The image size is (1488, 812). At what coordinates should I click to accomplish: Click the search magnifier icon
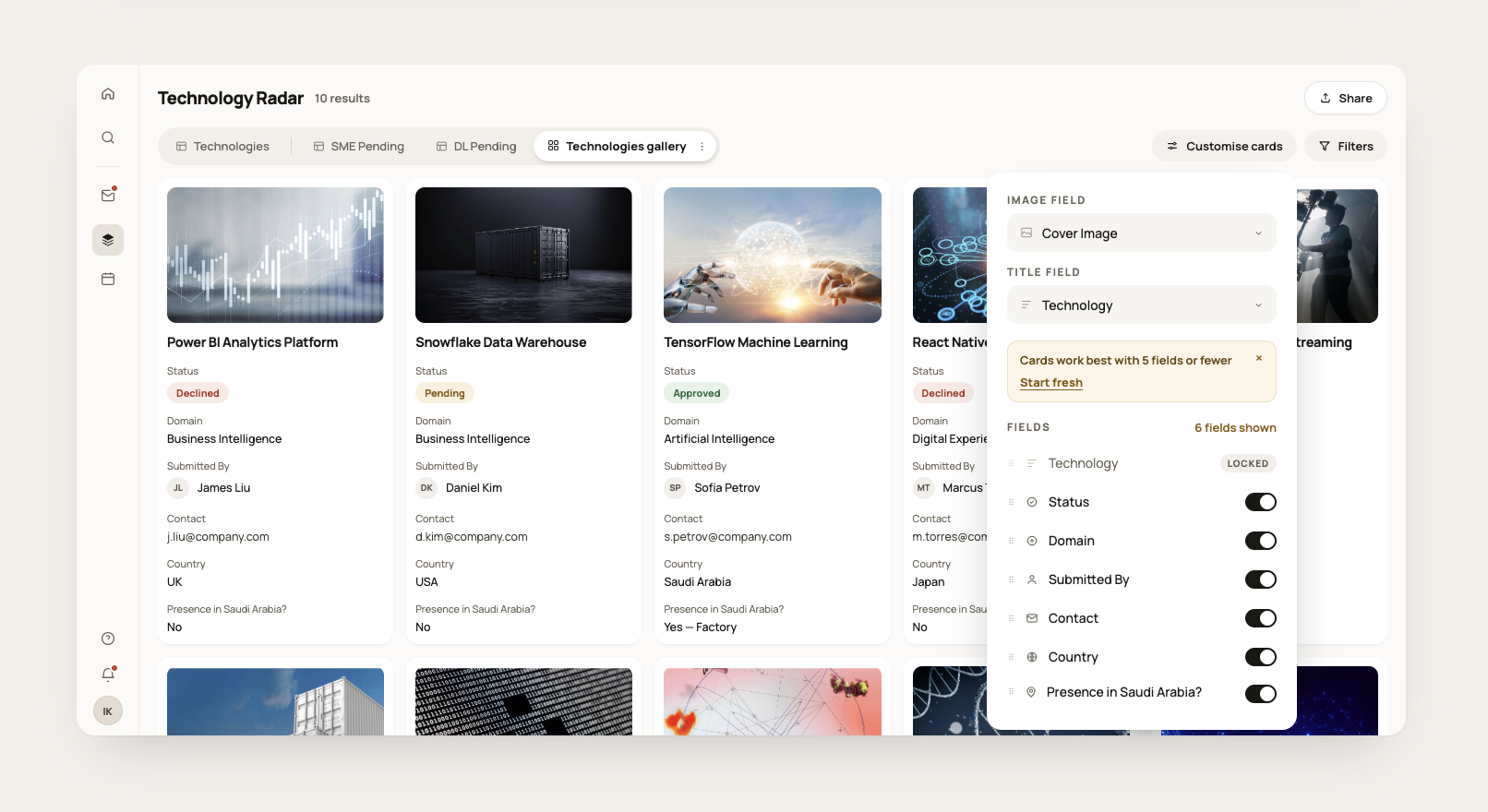[x=108, y=137]
